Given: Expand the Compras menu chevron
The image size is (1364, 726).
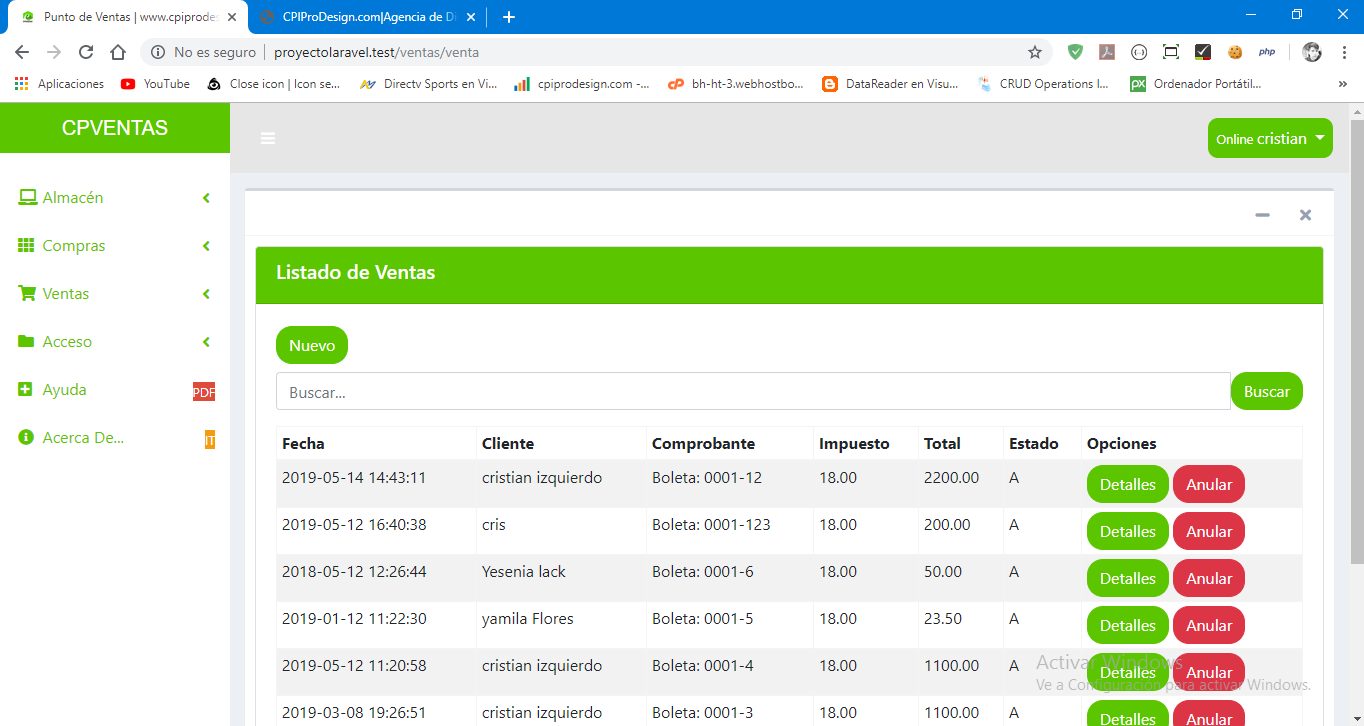Looking at the screenshot, I should 206,246.
